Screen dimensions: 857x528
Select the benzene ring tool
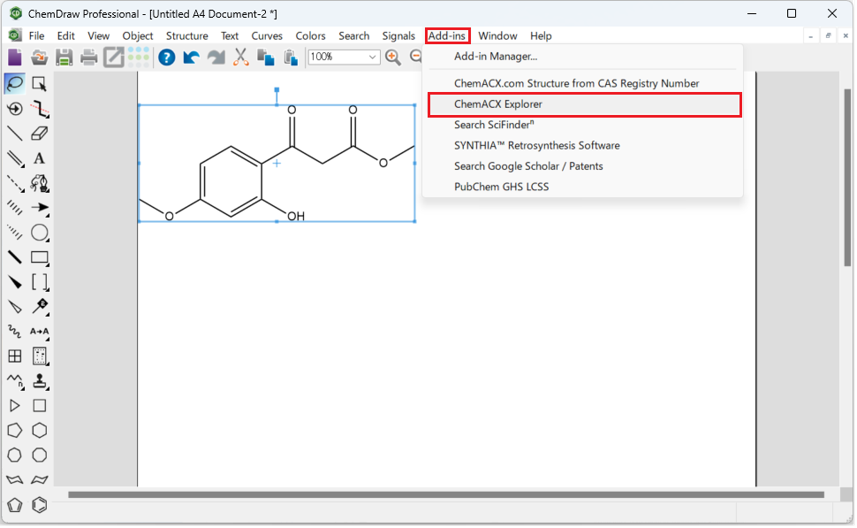(x=39, y=505)
